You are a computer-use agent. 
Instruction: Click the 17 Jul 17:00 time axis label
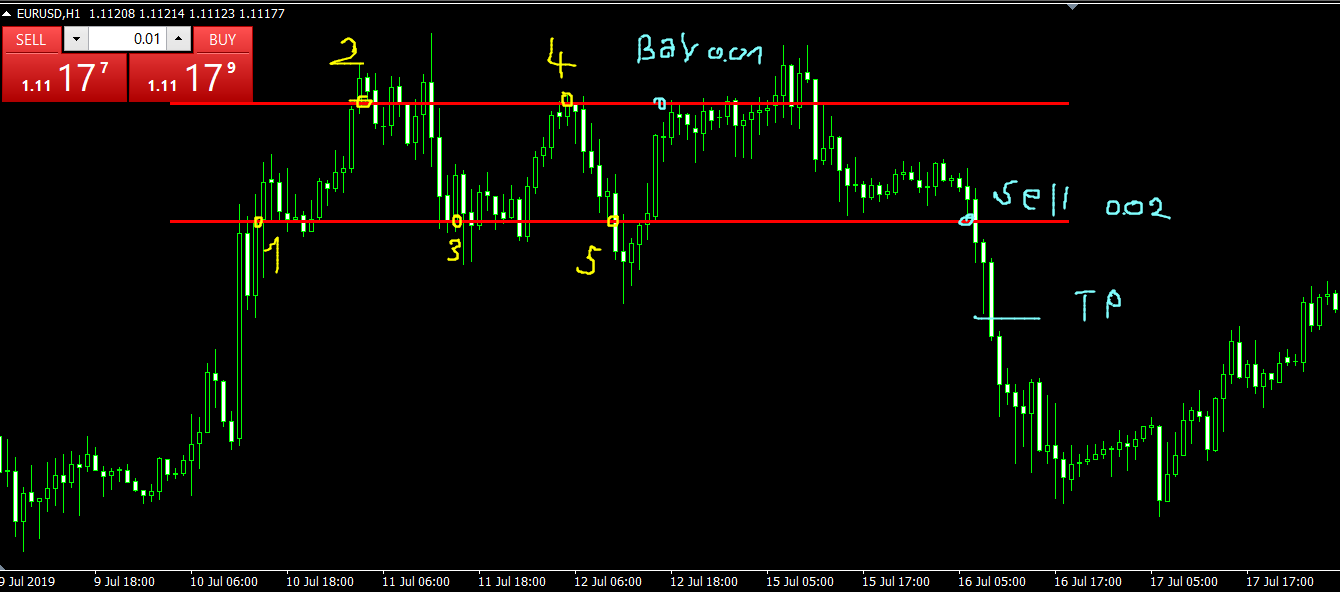(1280, 581)
